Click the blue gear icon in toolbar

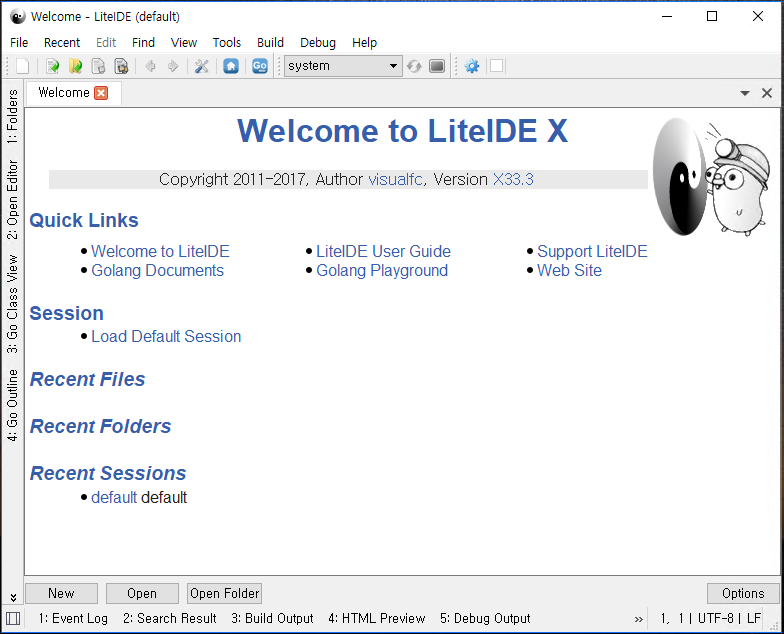tap(472, 66)
